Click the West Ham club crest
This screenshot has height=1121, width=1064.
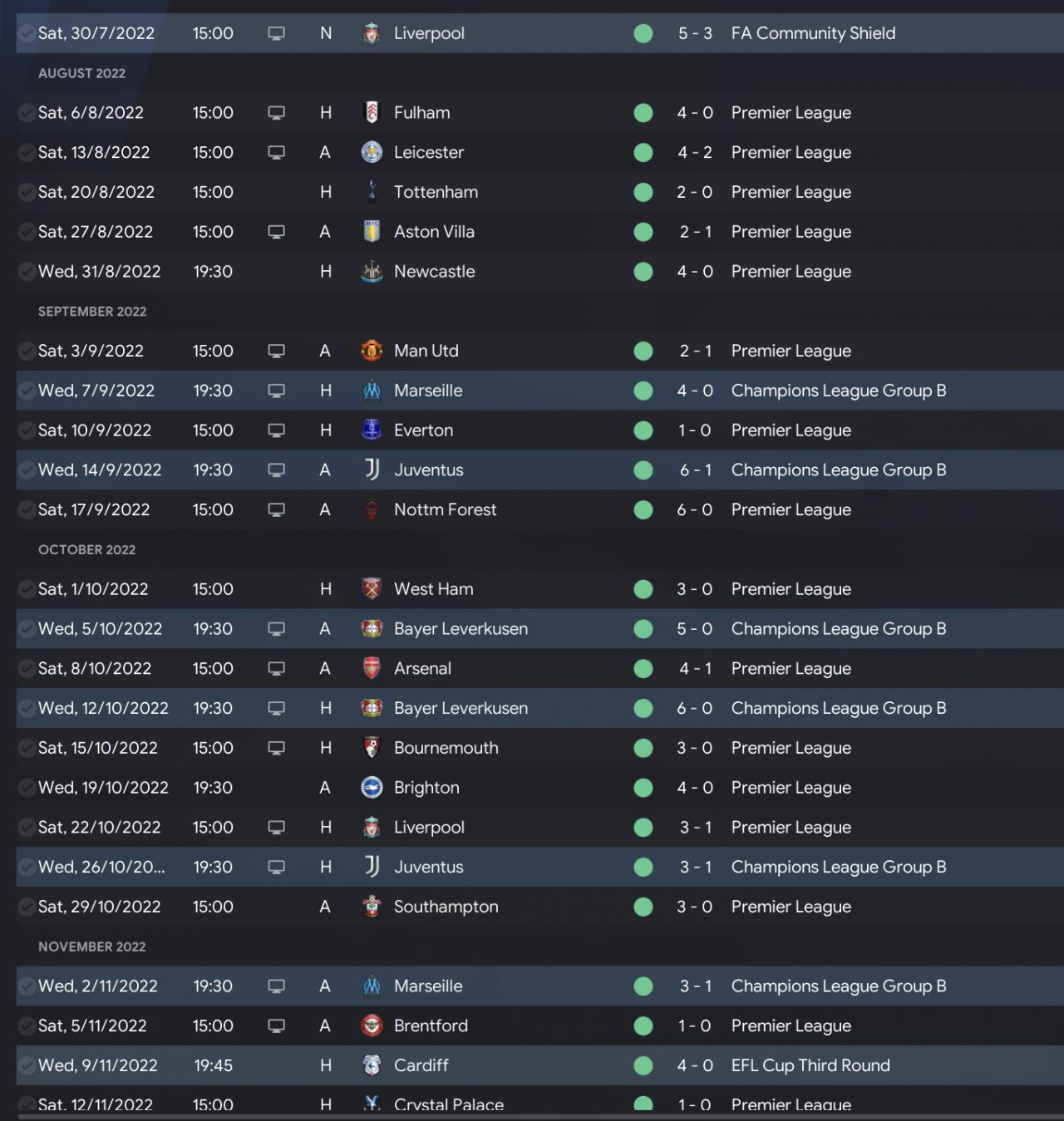click(x=372, y=589)
